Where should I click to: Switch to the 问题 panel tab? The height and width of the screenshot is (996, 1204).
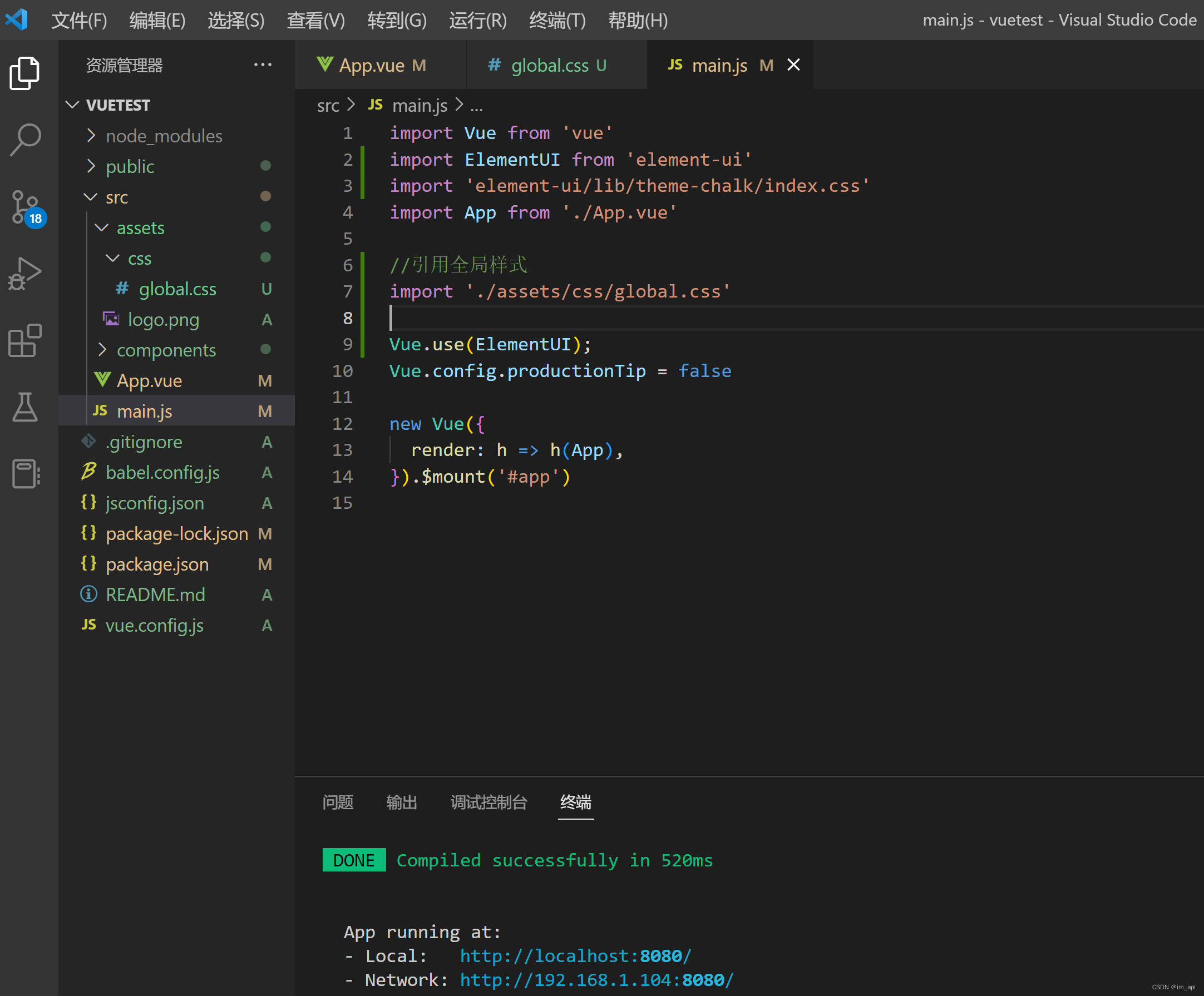coord(338,802)
